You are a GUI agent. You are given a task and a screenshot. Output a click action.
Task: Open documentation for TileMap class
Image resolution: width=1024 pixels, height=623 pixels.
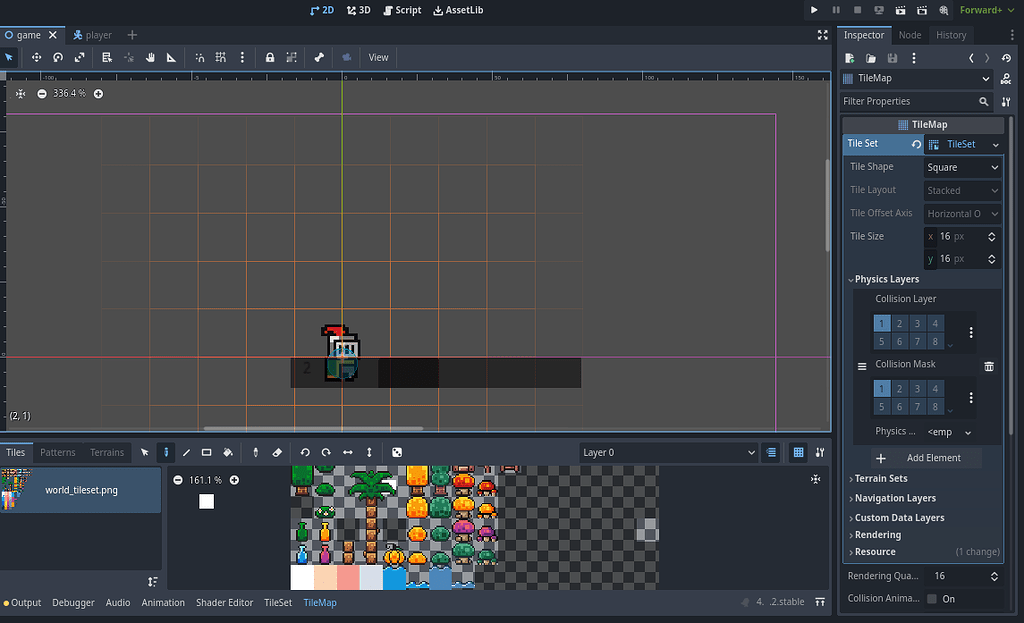tap(1006, 78)
